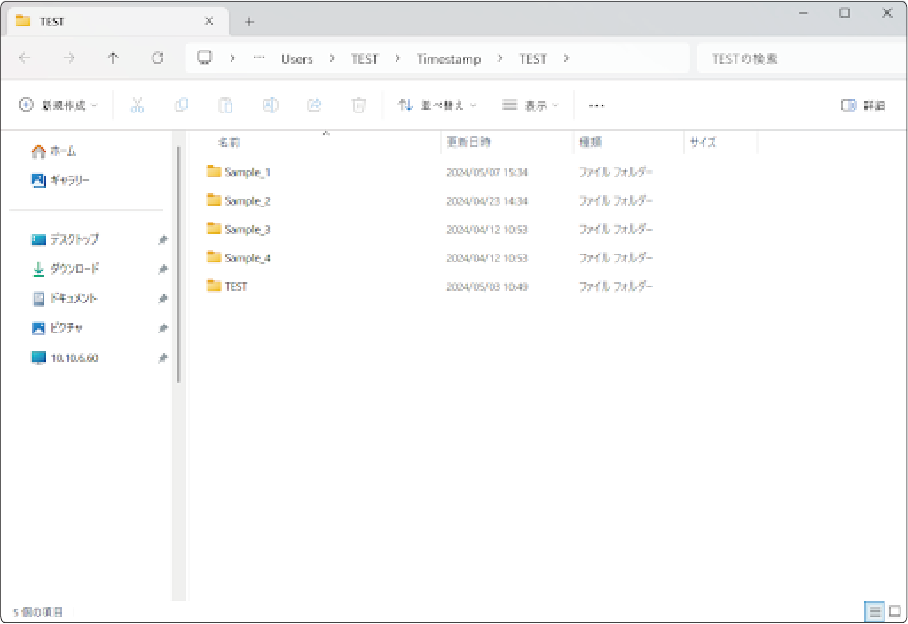Open the New (新規作成) dropdown

click(59, 105)
